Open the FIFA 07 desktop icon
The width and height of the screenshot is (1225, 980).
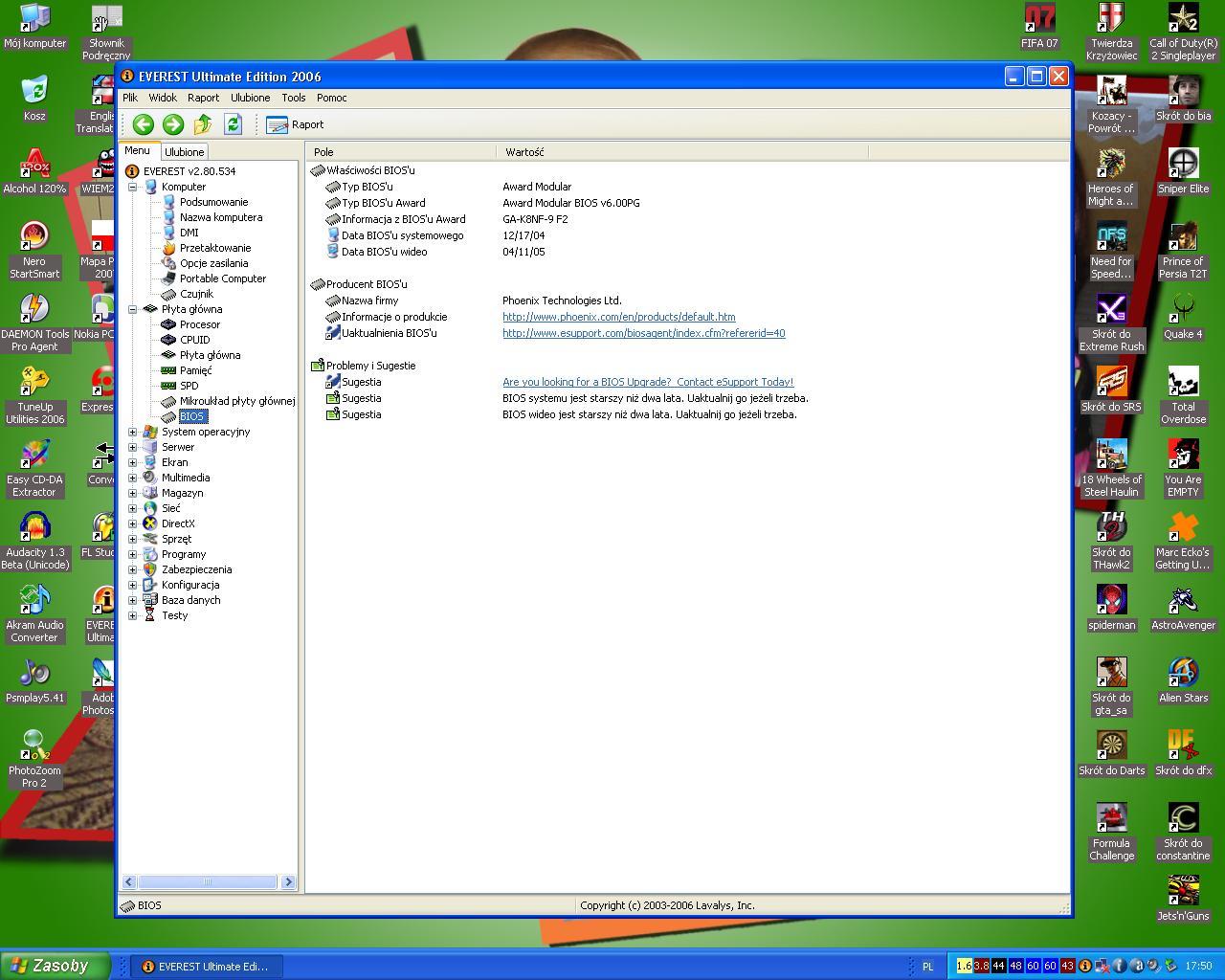point(1039,27)
